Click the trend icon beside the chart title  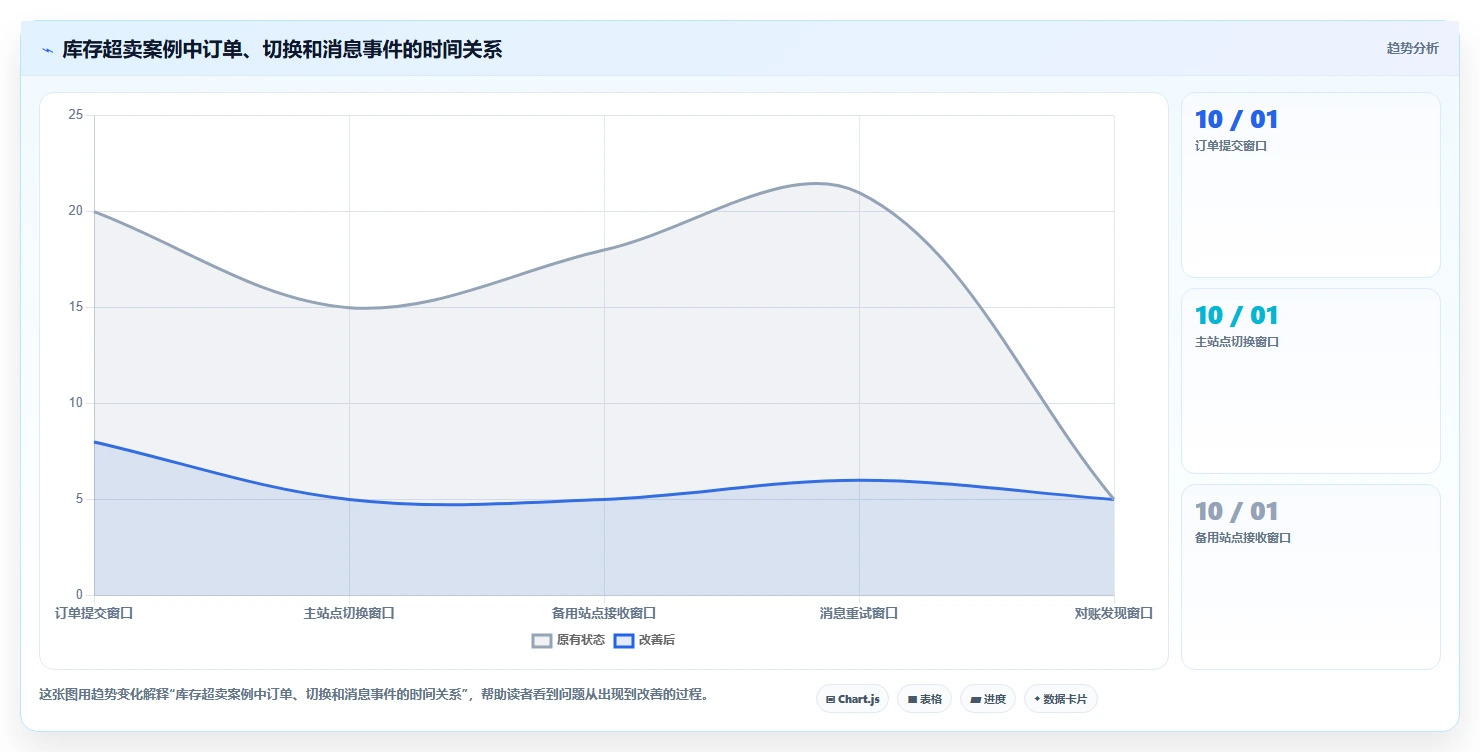pos(47,50)
